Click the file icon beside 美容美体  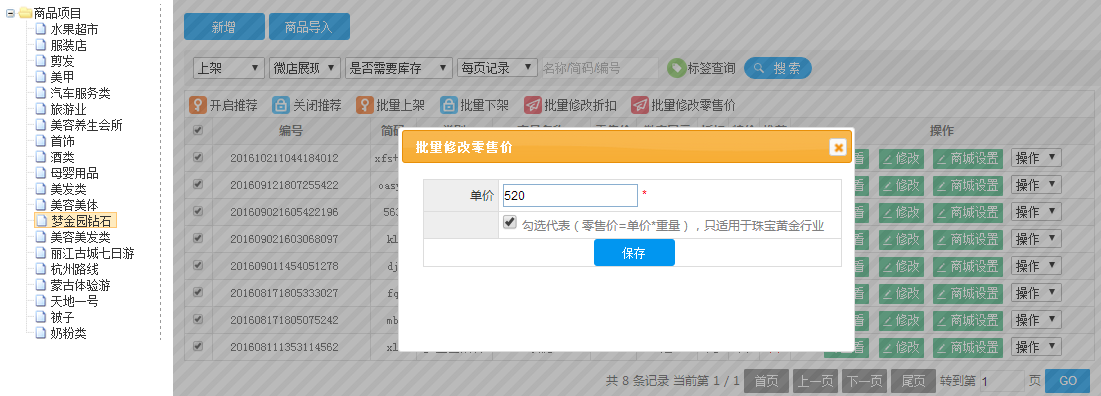point(41,205)
